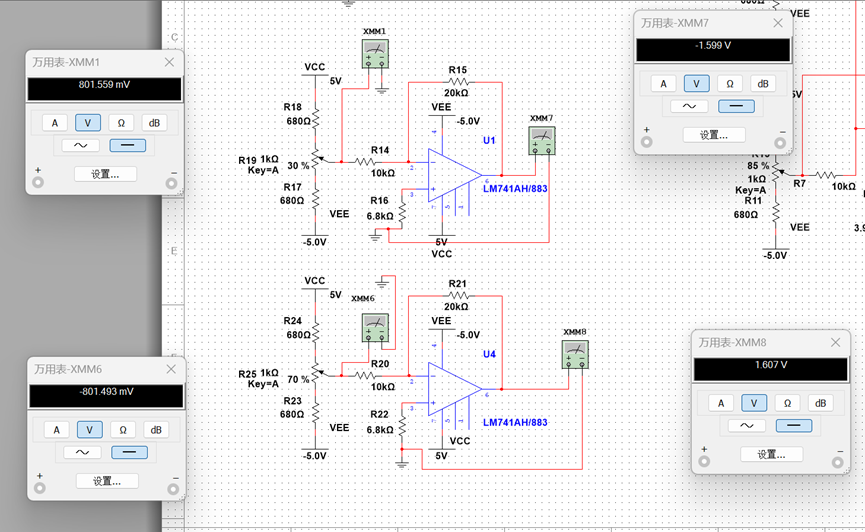The height and width of the screenshot is (532, 865).
Task: Close the 万用表-XMM6 window
Action: point(171,369)
